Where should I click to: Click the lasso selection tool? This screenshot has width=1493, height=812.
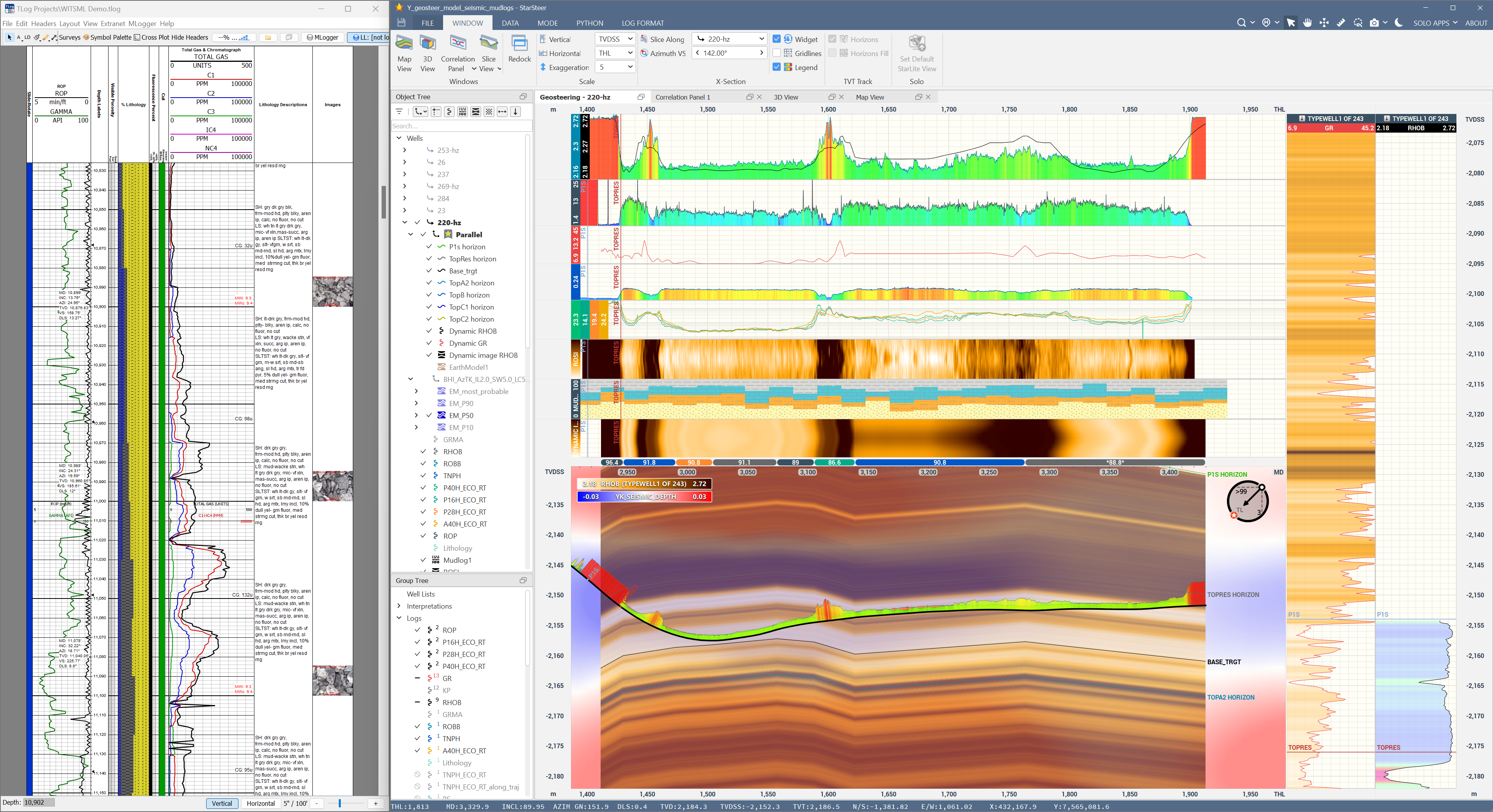(1358, 23)
